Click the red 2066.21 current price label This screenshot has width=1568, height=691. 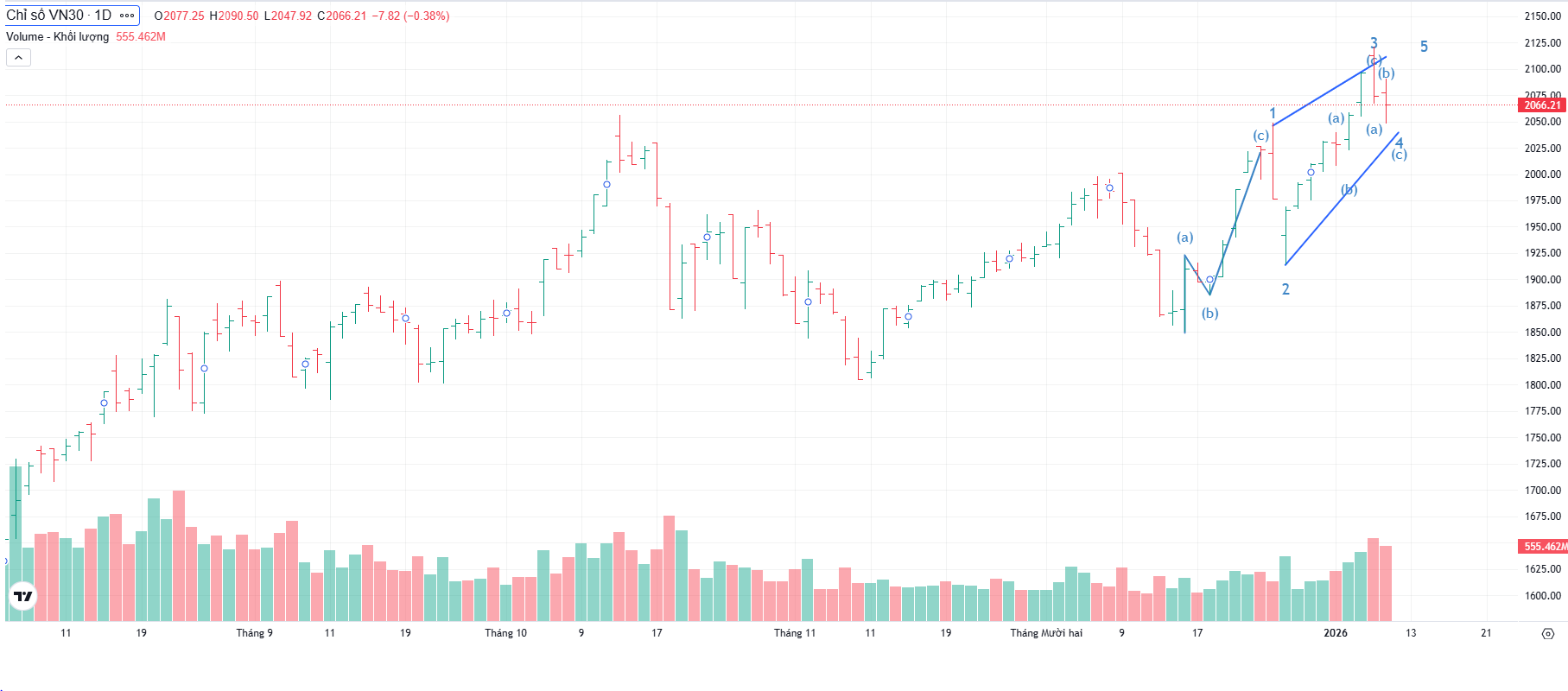[1542, 105]
